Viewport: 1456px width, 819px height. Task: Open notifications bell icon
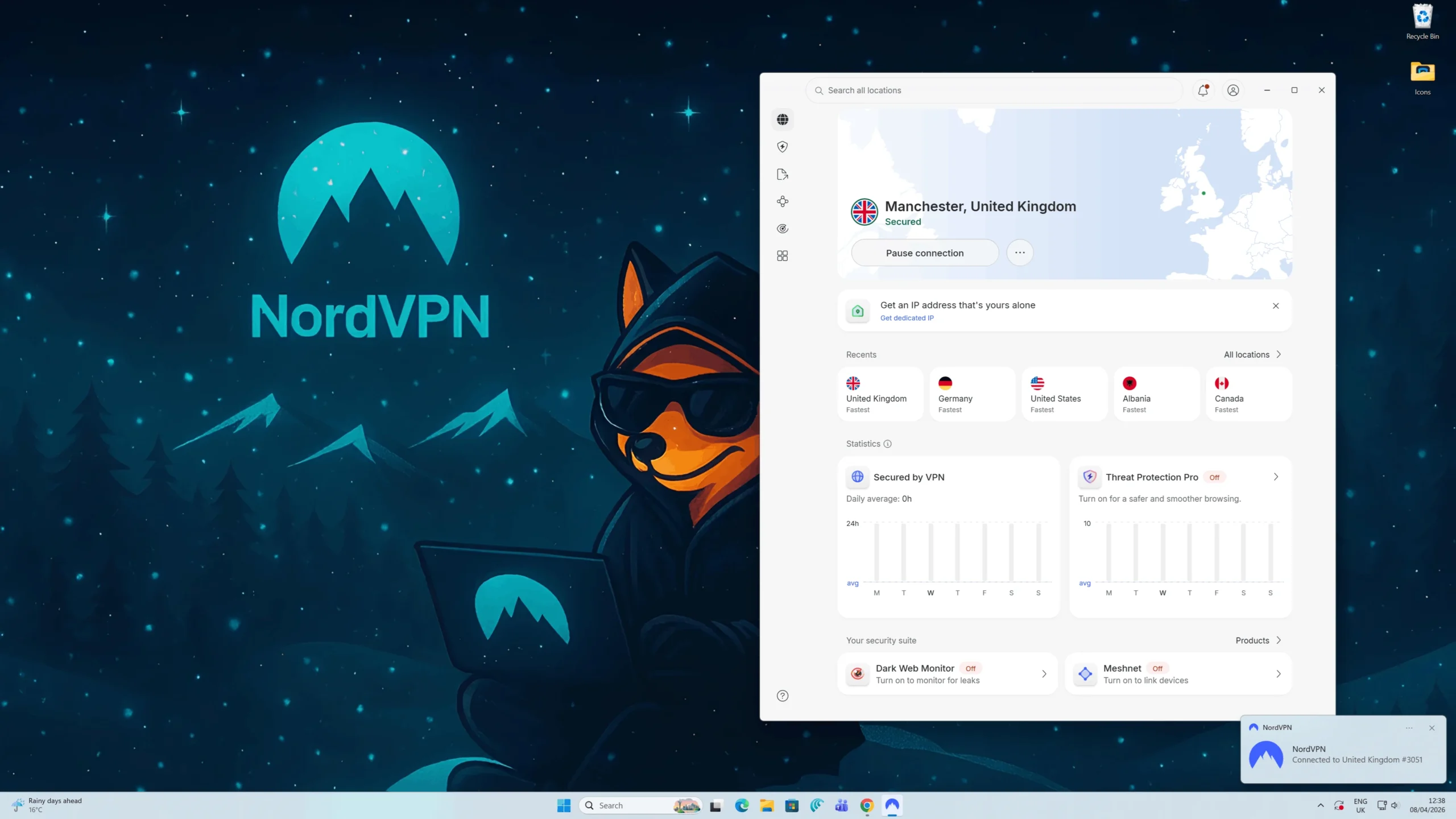click(x=1203, y=90)
